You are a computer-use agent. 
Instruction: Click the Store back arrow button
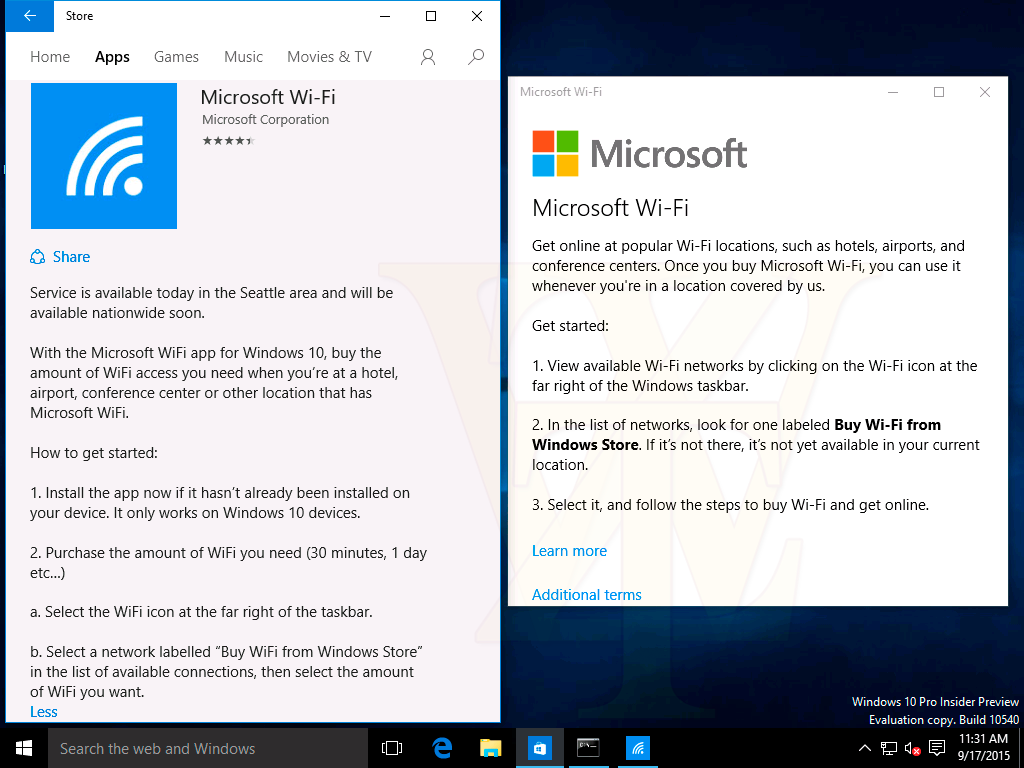[x=30, y=16]
